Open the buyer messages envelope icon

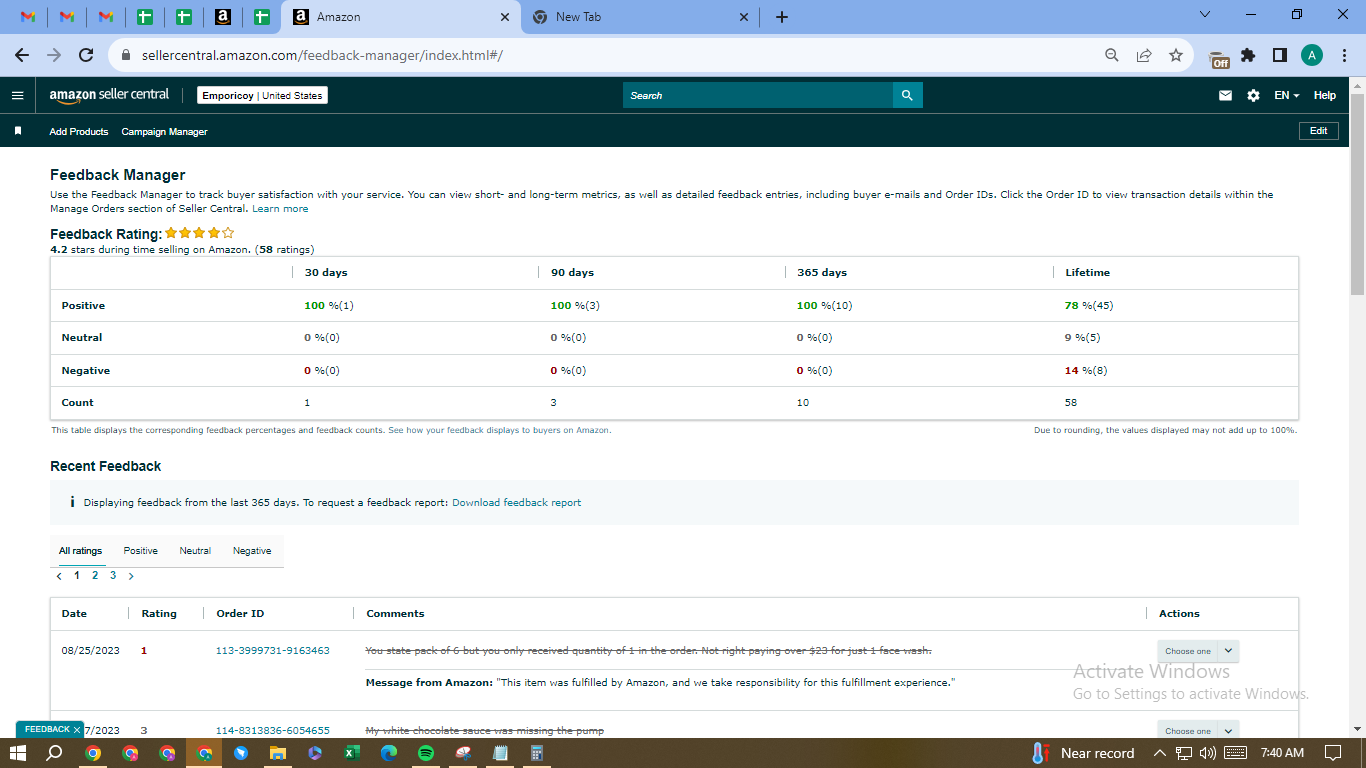(1225, 95)
